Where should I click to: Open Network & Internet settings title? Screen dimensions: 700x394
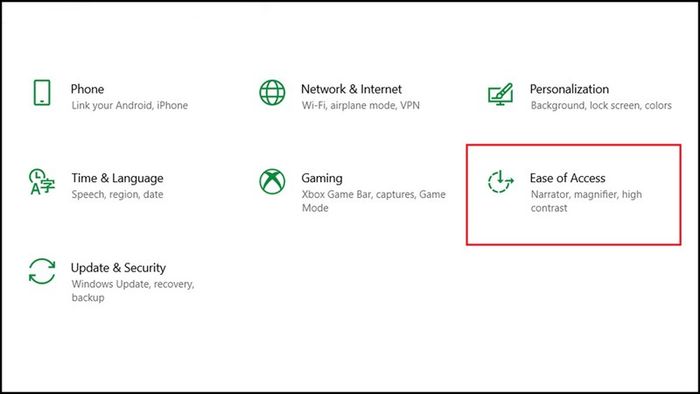click(351, 89)
